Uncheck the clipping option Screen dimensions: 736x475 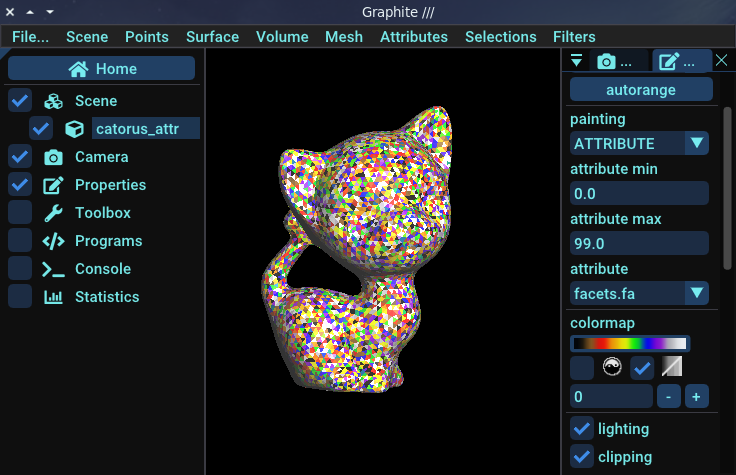click(x=581, y=457)
